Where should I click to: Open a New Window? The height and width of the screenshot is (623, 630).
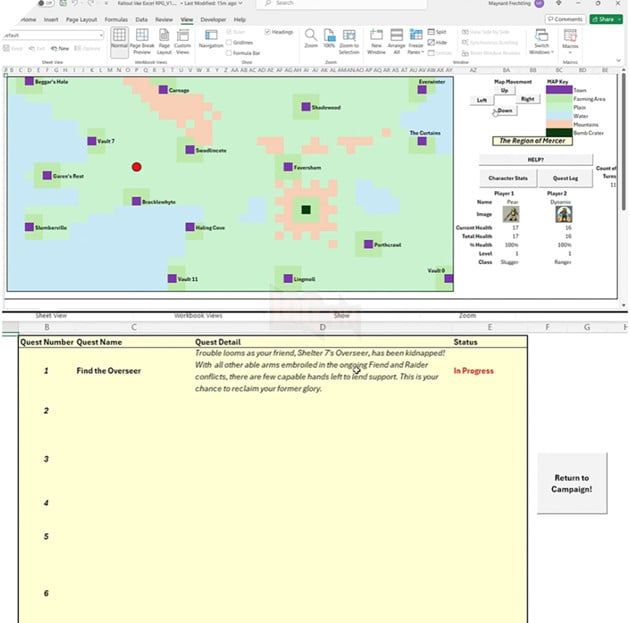click(376, 41)
